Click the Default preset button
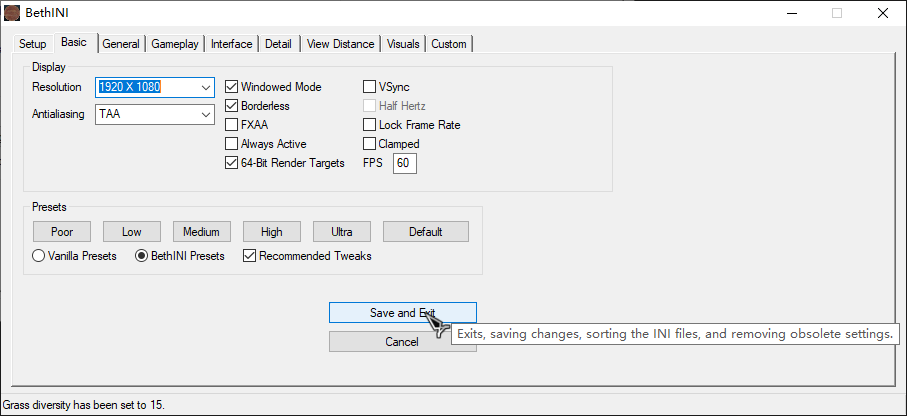The image size is (907, 416). click(x=426, y=231)
